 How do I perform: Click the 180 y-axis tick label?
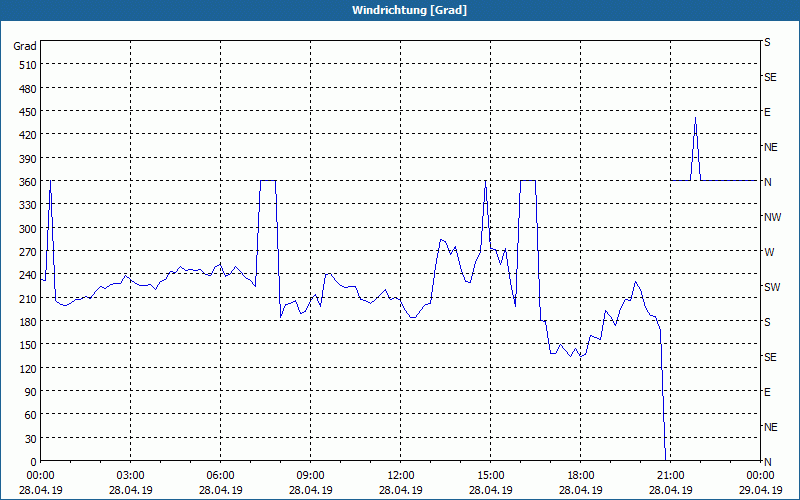tap(29, 322)
